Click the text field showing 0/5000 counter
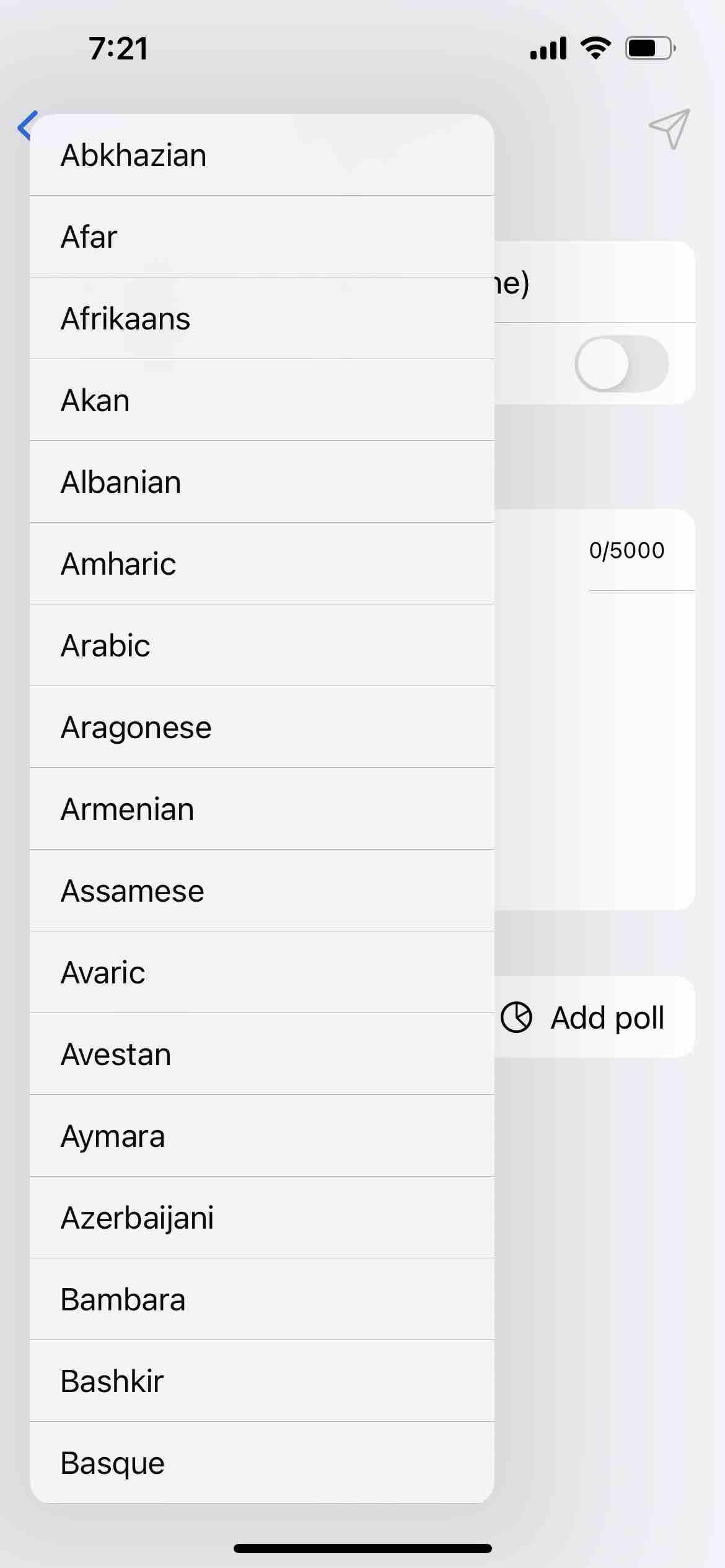 (595, 743)
